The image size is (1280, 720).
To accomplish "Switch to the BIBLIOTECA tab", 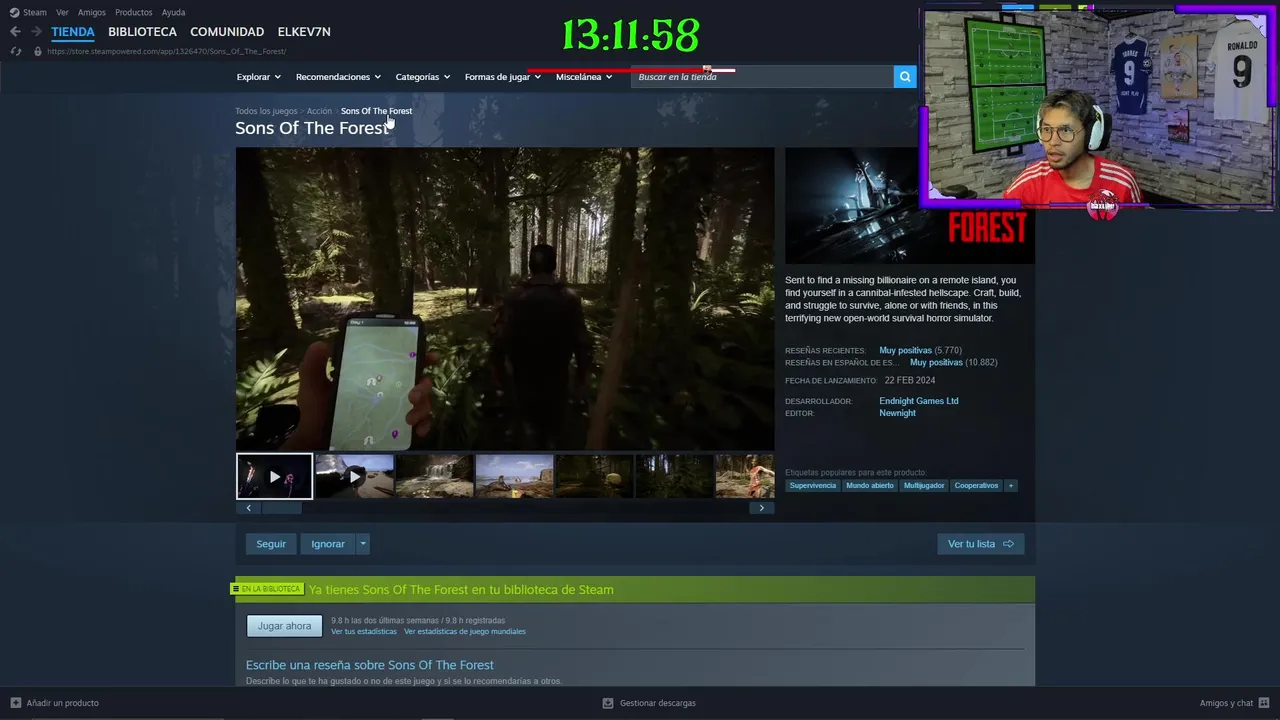I will (142, 32).
